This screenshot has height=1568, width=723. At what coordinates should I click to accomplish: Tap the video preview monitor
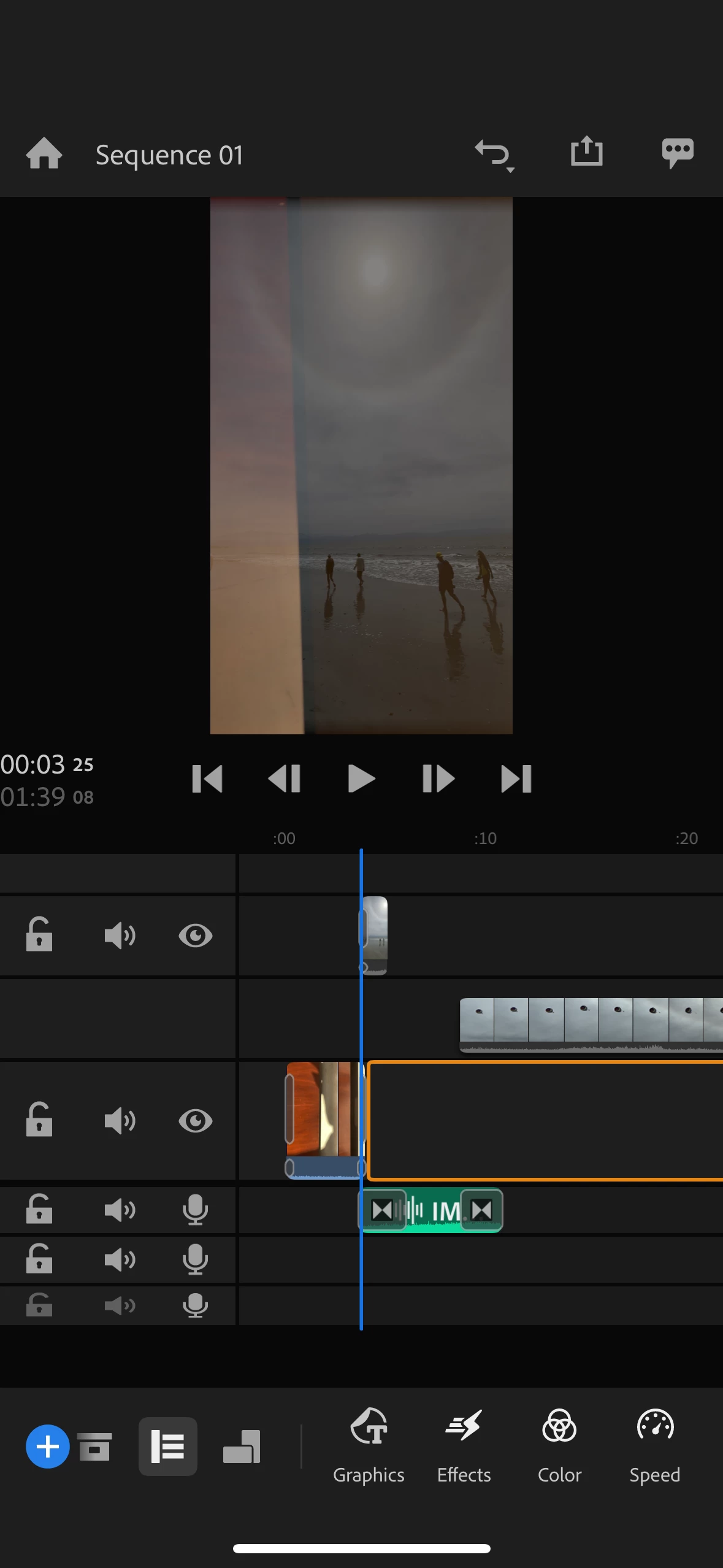pos(361,466)
